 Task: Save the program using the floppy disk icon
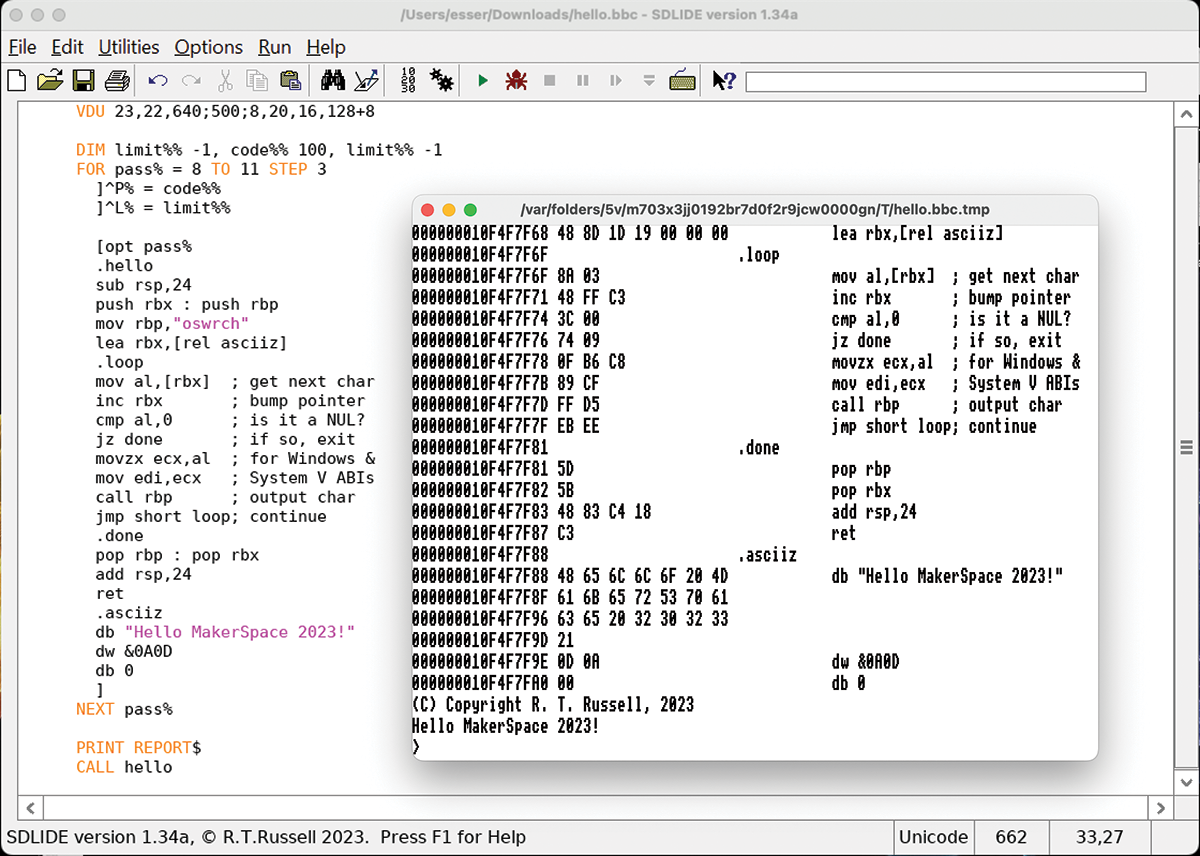point(84,81)
